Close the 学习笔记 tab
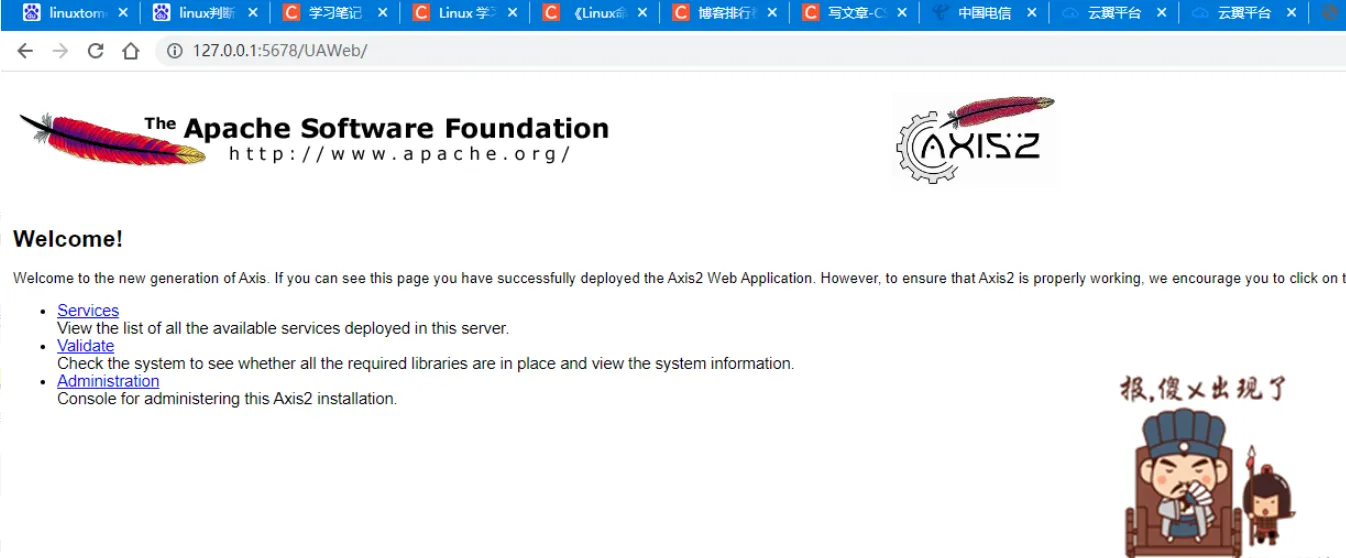The image size is (1346, 558). [x=382, y=13]
